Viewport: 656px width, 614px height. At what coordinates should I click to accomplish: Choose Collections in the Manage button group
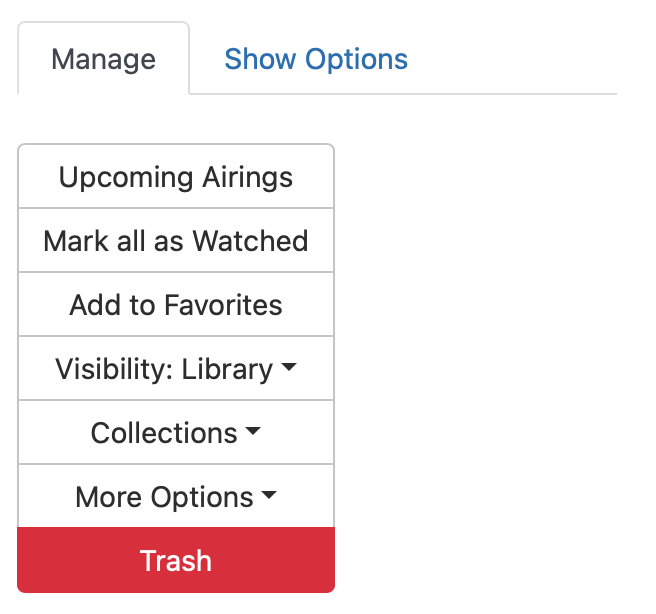(165, 433)
